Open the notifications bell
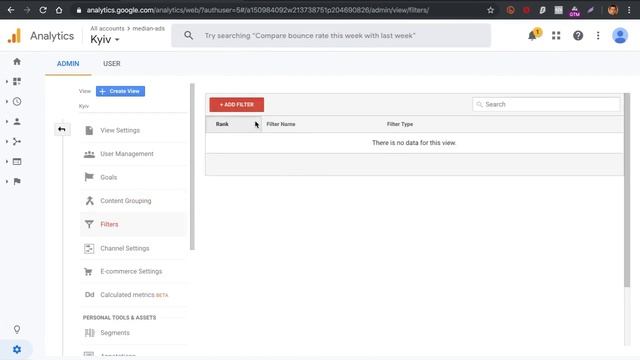 532,36
